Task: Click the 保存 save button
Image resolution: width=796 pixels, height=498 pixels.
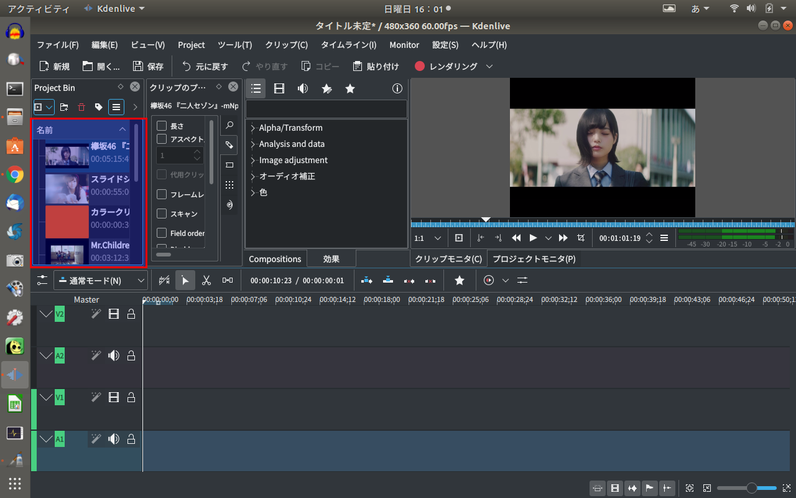Action: pyautogui.click(x=148, y=67)
